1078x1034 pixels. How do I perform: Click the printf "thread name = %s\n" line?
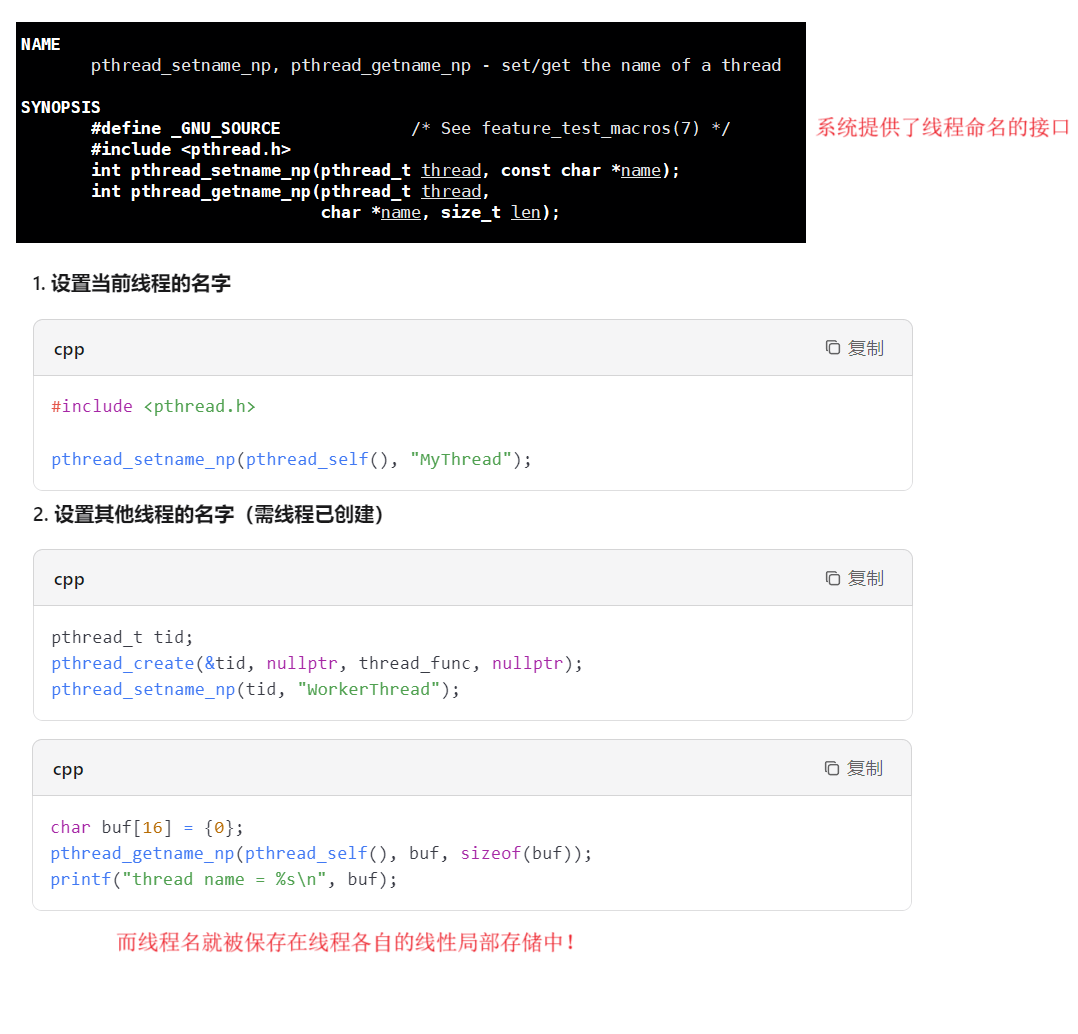tap(223, 879)
